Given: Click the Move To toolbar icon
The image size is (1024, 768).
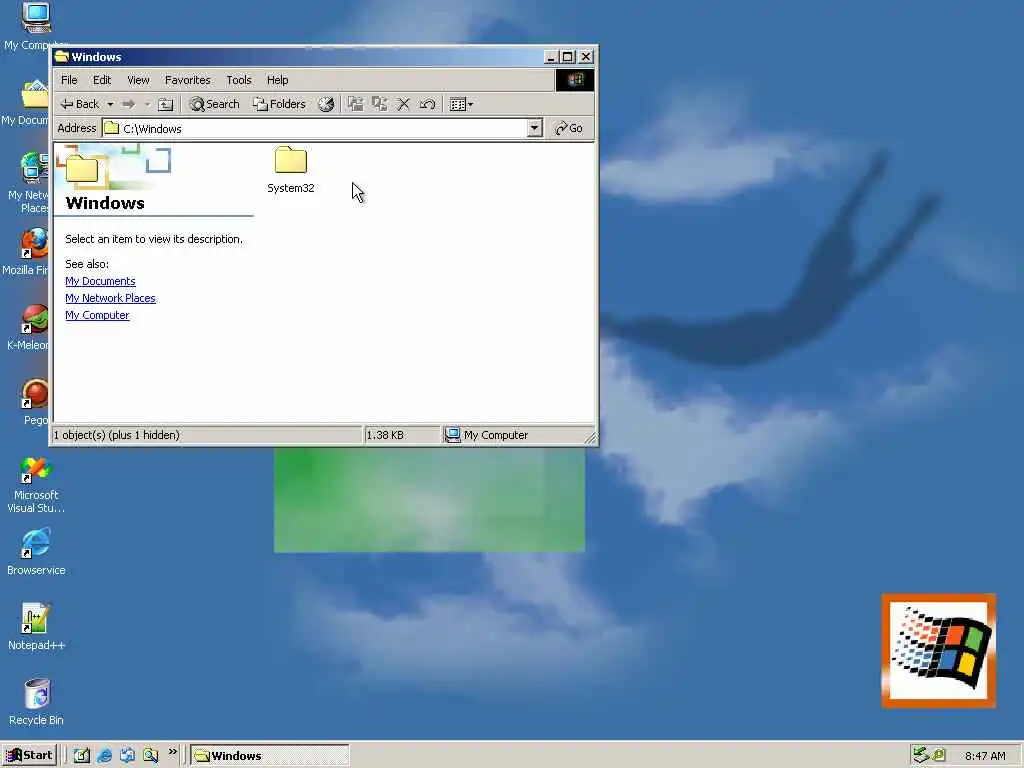Looking at the screenshot, I should coord(355,104).
